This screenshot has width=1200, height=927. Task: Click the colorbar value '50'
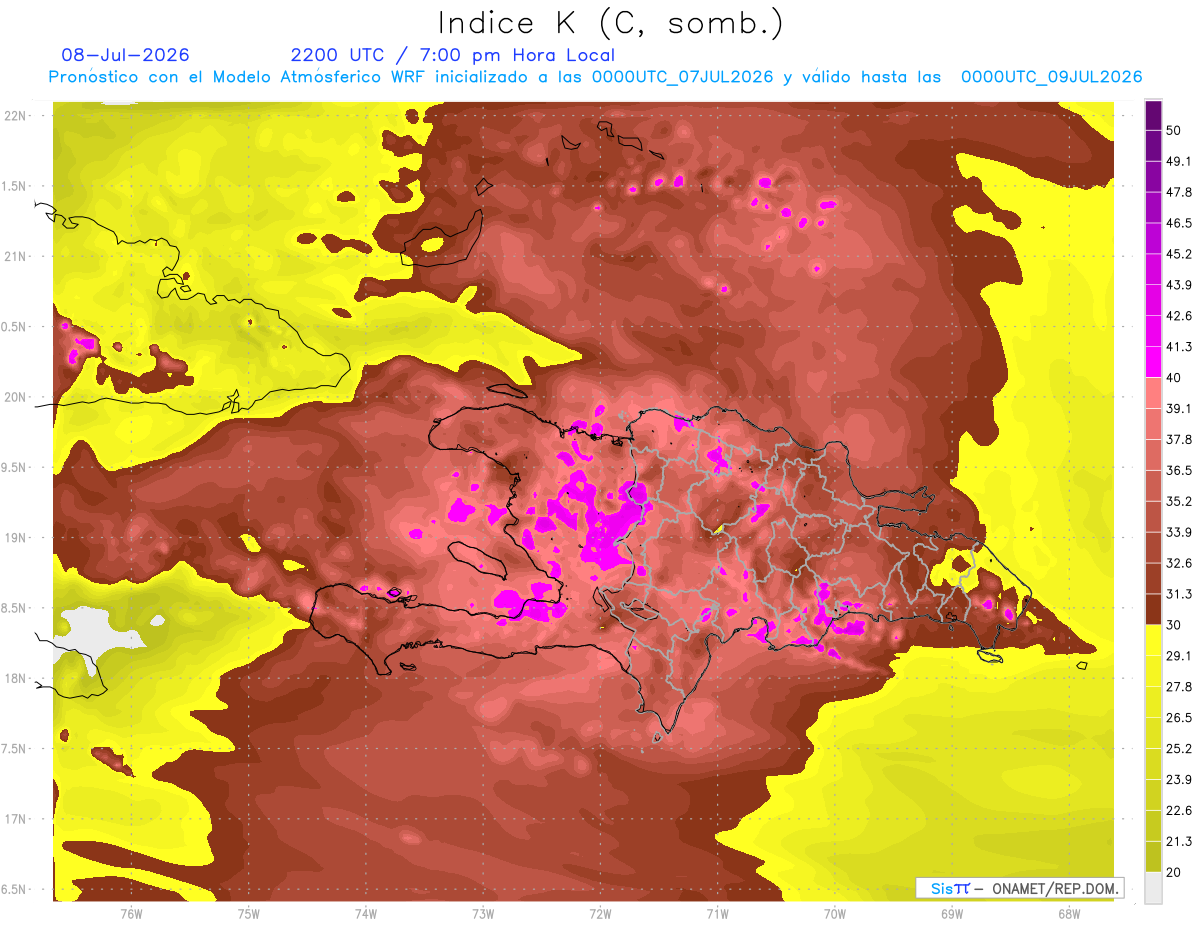(1174, 130)
